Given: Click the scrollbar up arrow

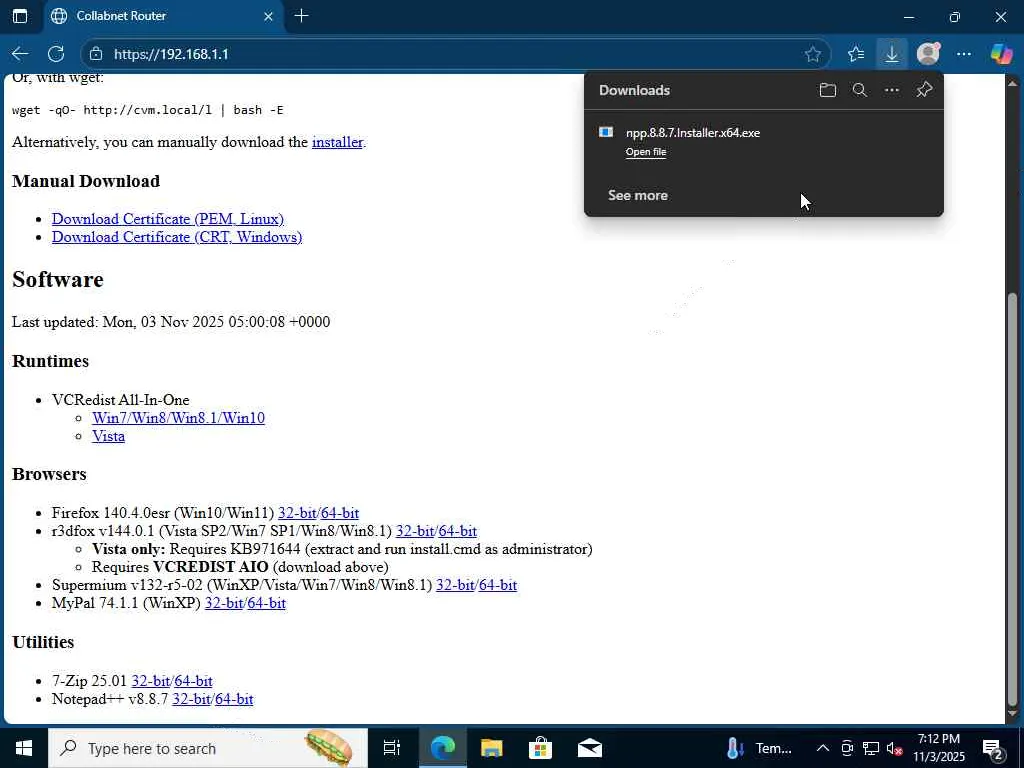Looking at the screenshot, I should click(x=1014, y=83).
